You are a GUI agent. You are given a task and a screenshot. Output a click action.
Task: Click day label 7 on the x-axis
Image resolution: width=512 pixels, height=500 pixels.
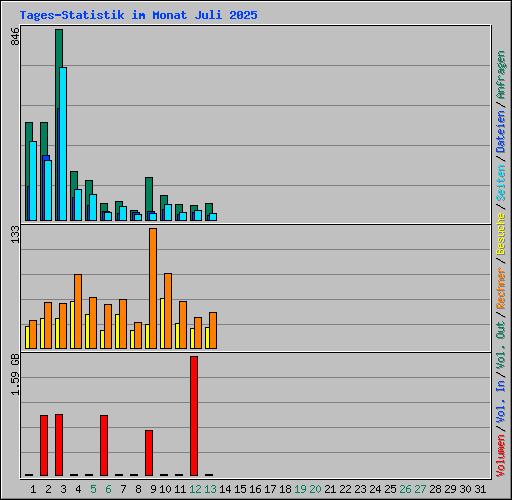[x=123, y=489]
